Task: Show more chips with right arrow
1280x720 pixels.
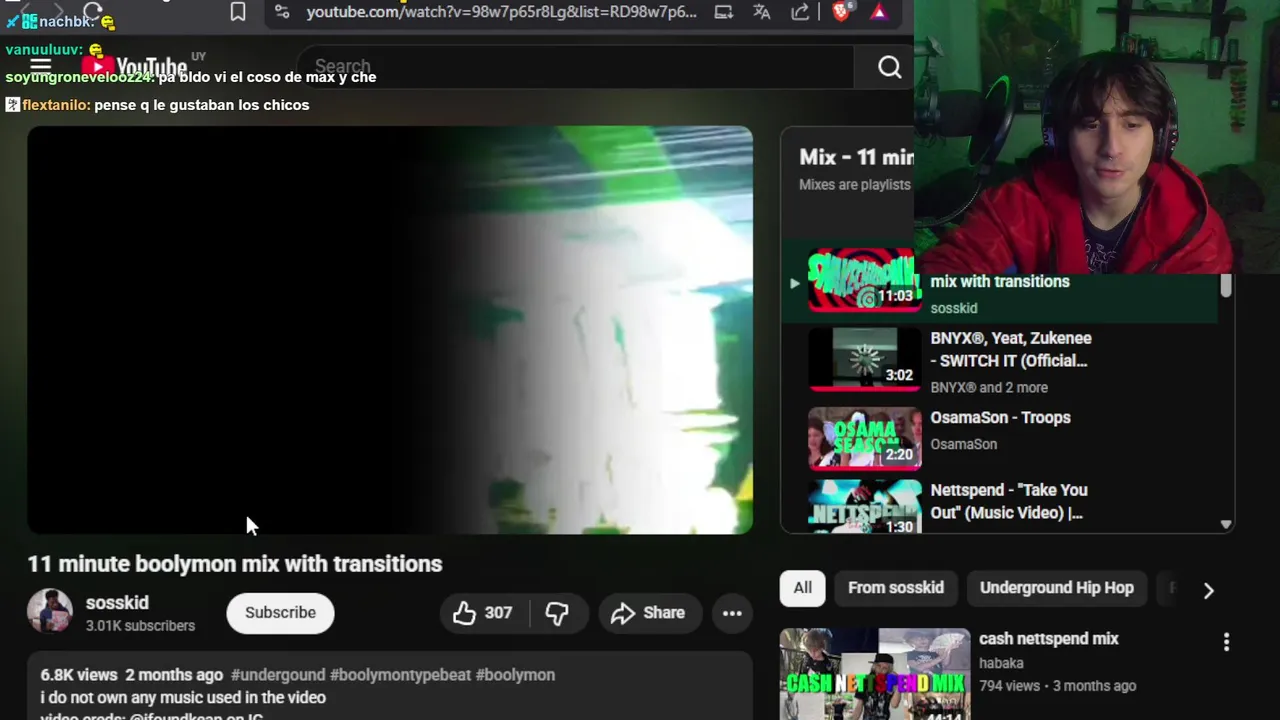Action: tap(1208, 590)
